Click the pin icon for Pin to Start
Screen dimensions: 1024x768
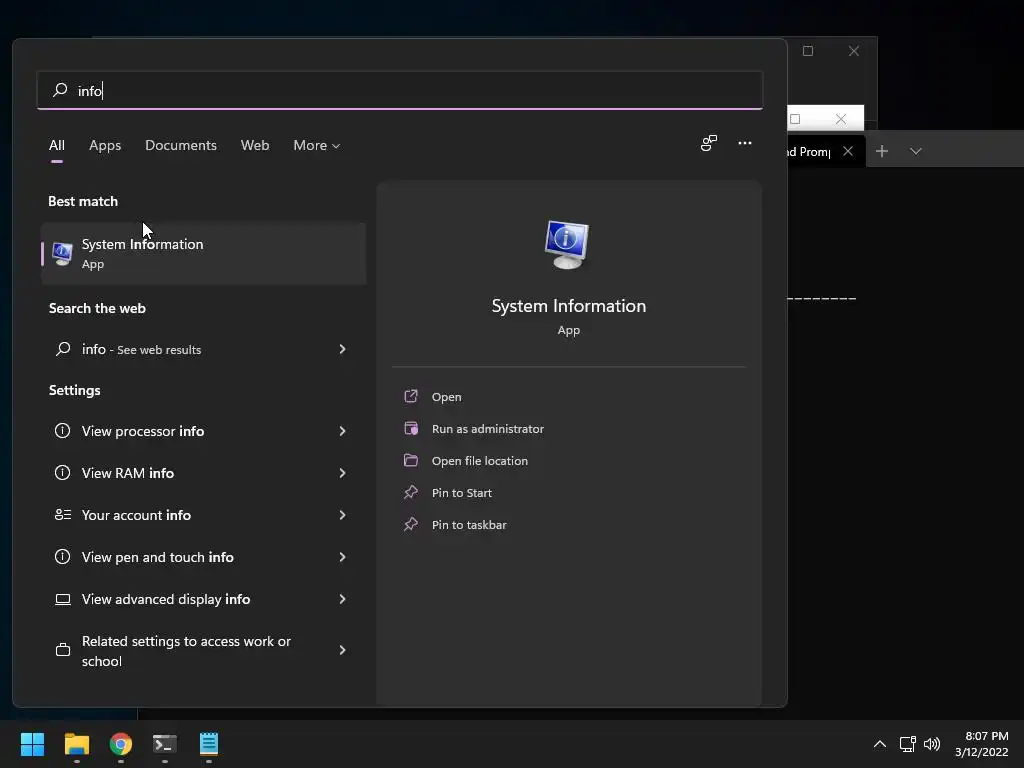click(411, 492)
